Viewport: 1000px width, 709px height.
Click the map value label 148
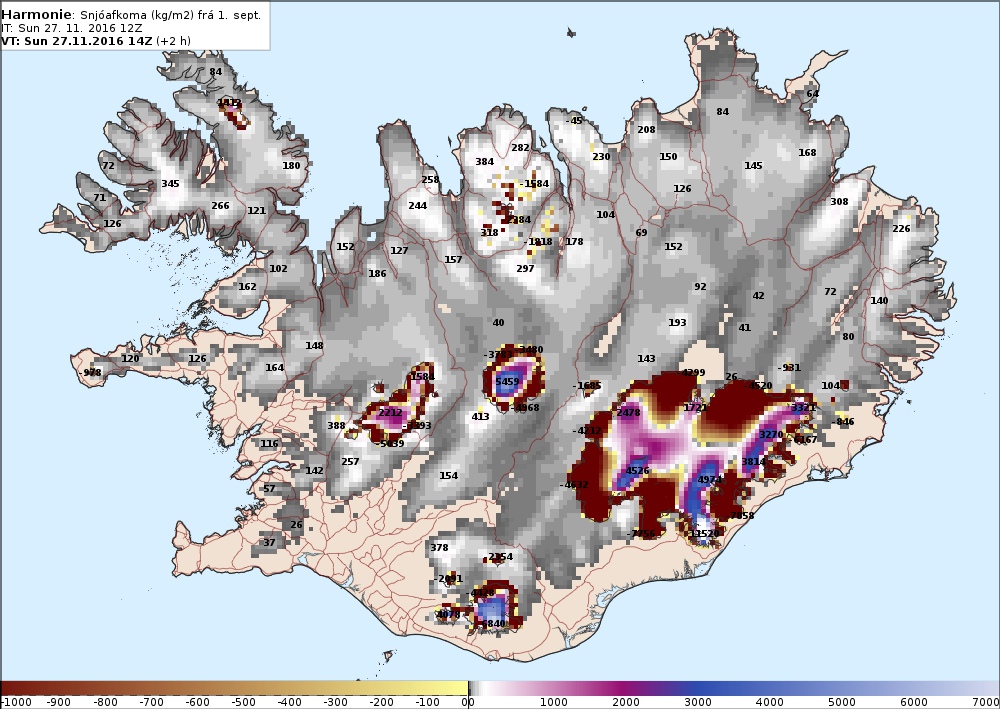[314, 346]
